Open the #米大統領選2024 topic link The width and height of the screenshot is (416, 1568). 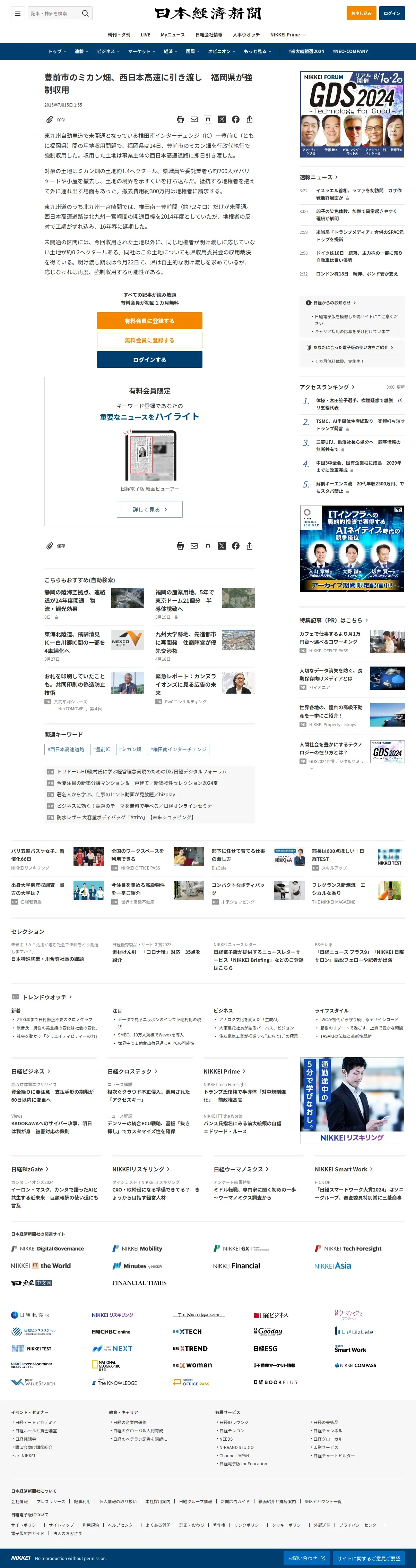pos(306,52)
